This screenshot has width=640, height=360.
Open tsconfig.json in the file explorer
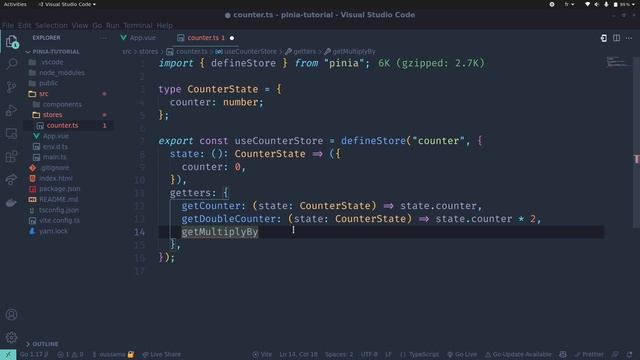(59, 210)
